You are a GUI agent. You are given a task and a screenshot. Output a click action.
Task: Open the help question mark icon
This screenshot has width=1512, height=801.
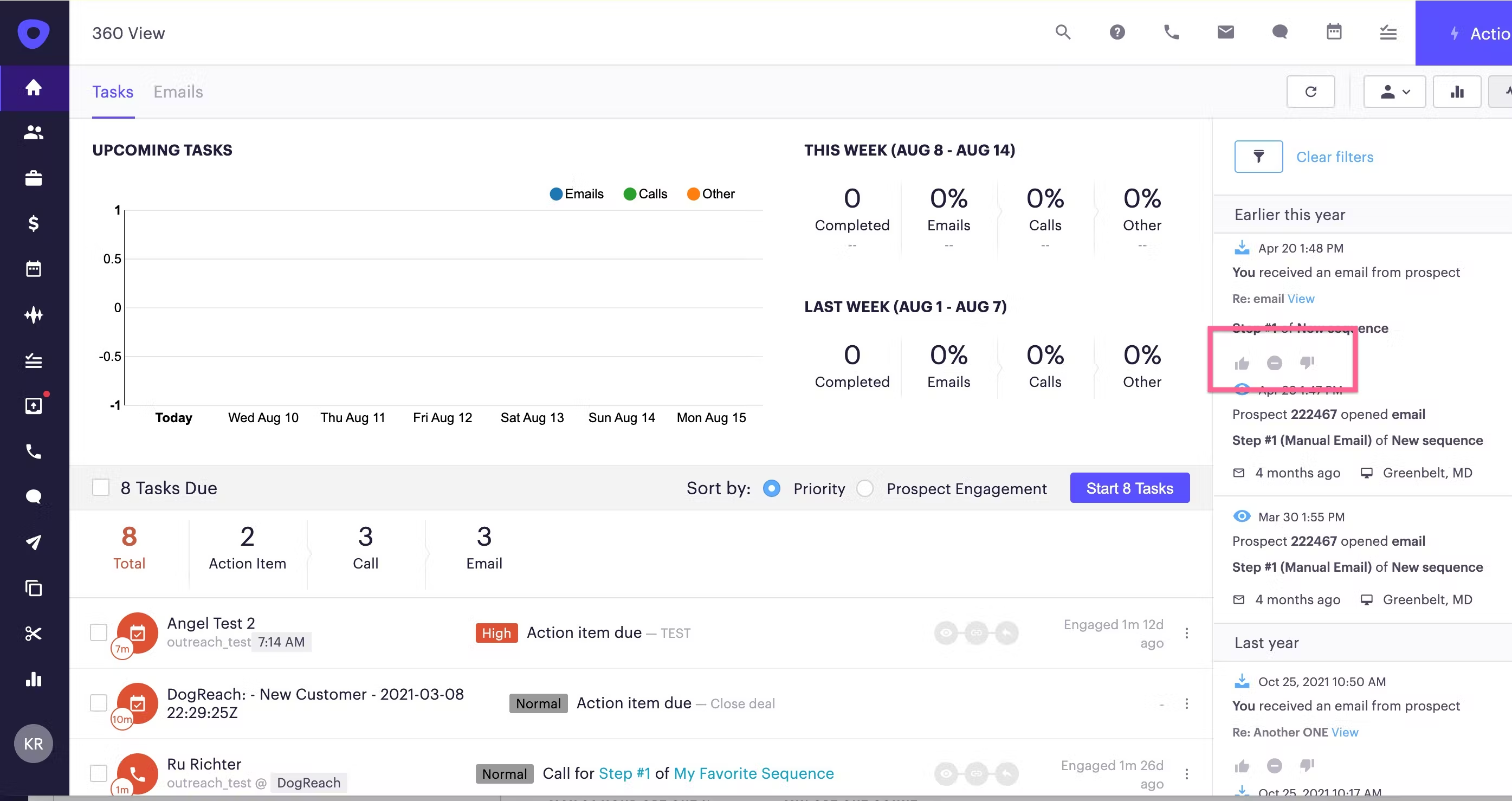tap(1117, 33)
